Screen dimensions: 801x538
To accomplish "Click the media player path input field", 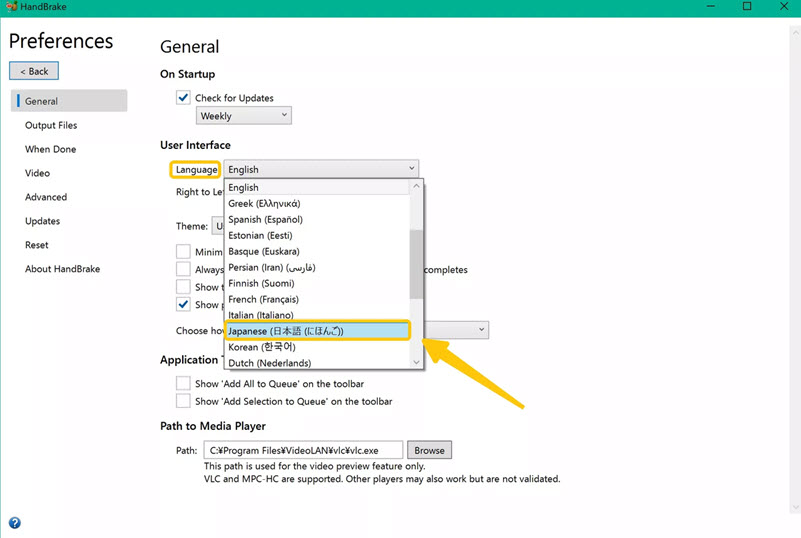I will click(x=303, y=450).
